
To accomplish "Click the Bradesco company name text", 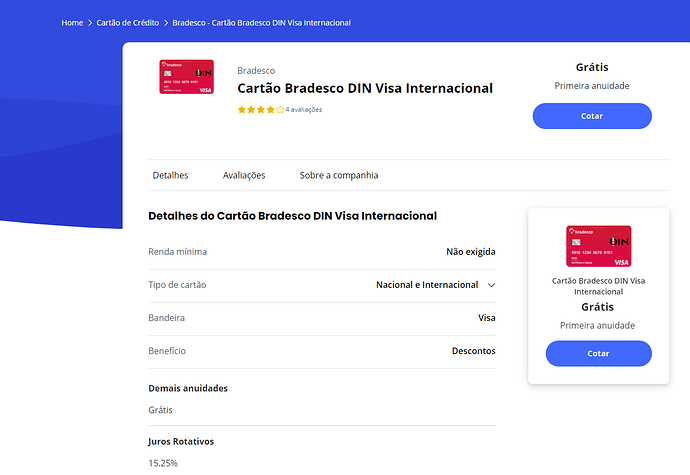I will (x=256, y=70).
